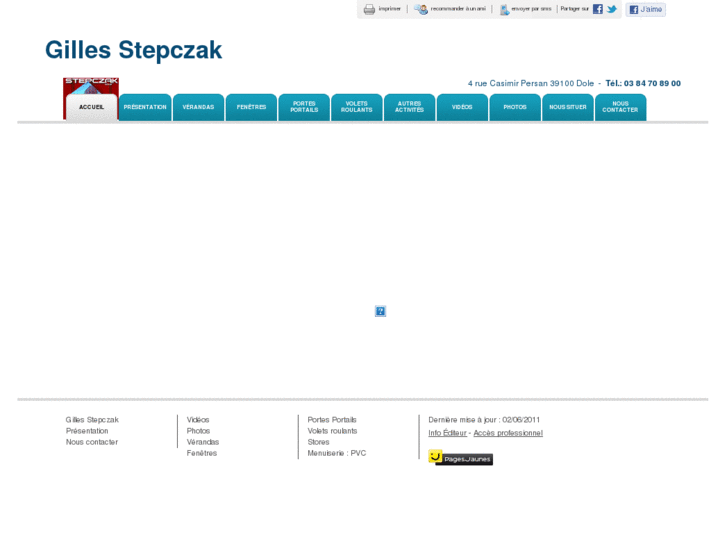Open footer link Portes Portails
The width and height of the screenshot is (727, 545).
point(332,420)
